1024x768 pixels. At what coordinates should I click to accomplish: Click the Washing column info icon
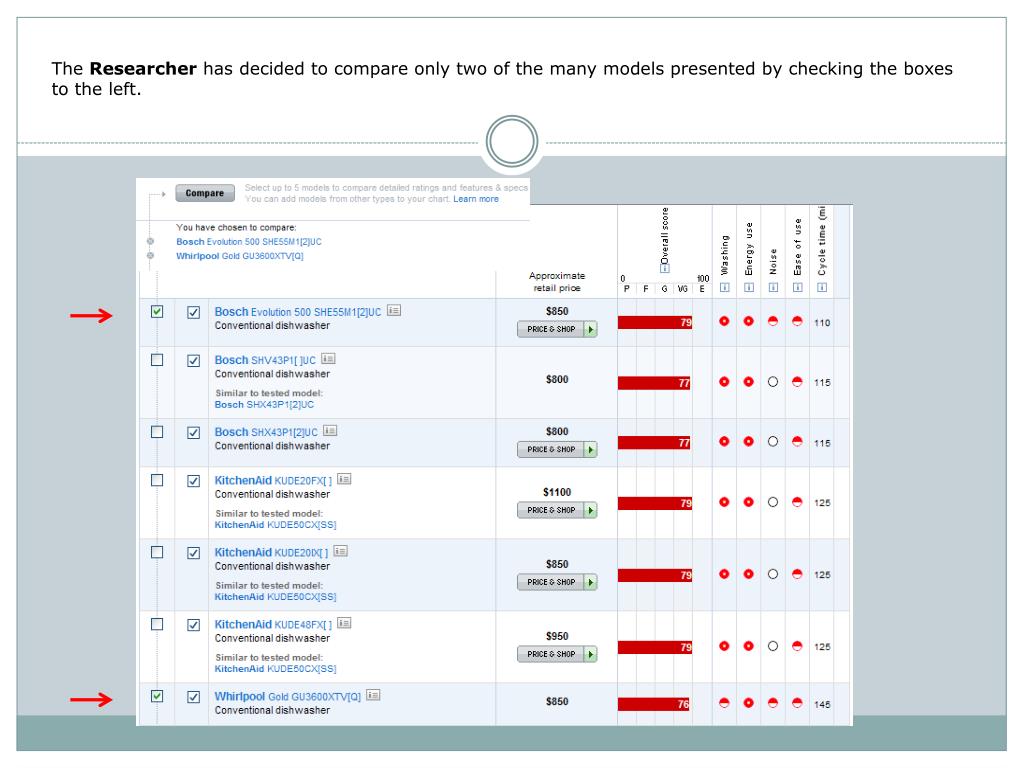[x=724, y=289]
